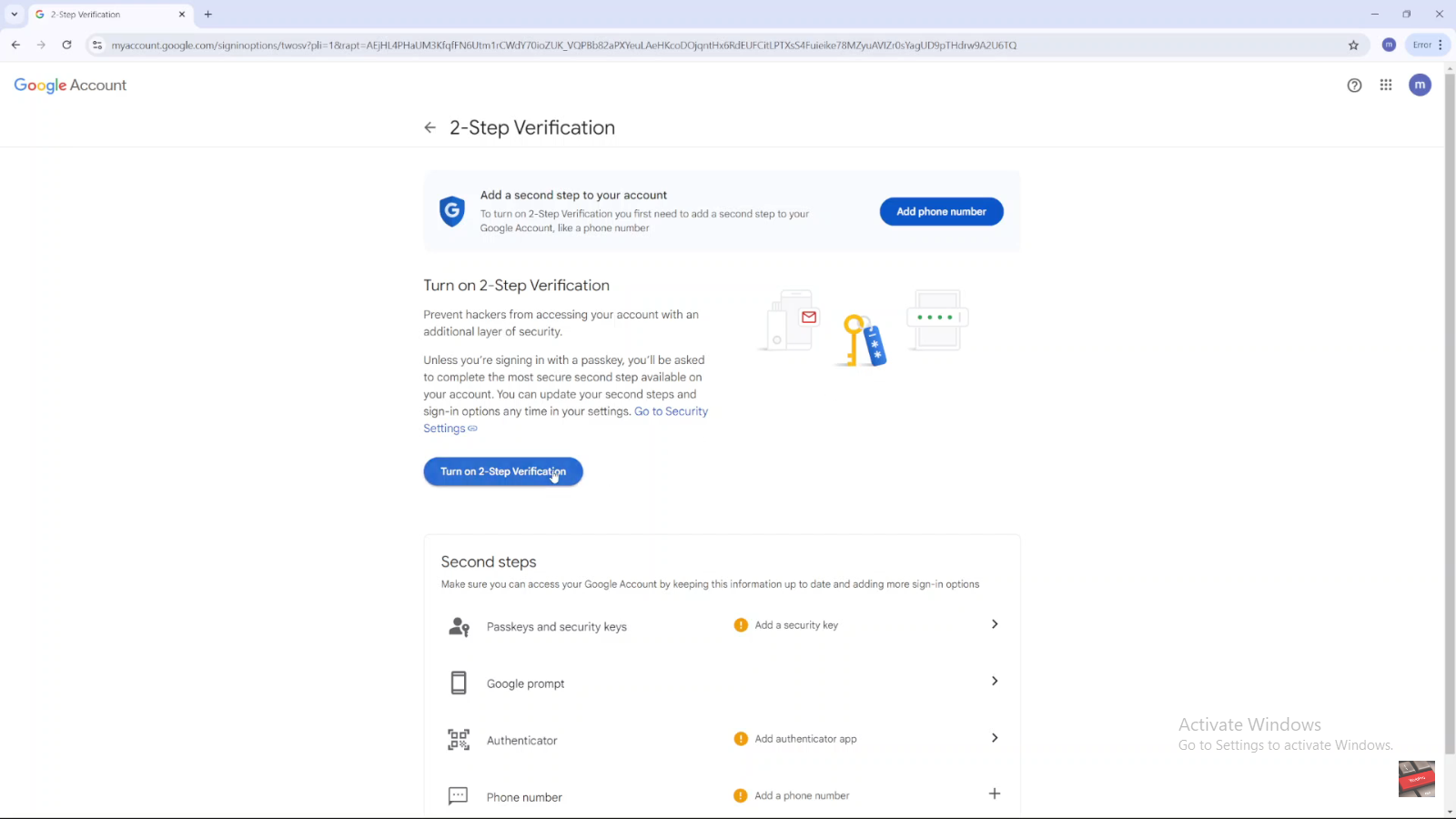
Task: Click Add a second step to your account text
Action: pyautogui.click(x=573, y=195)
